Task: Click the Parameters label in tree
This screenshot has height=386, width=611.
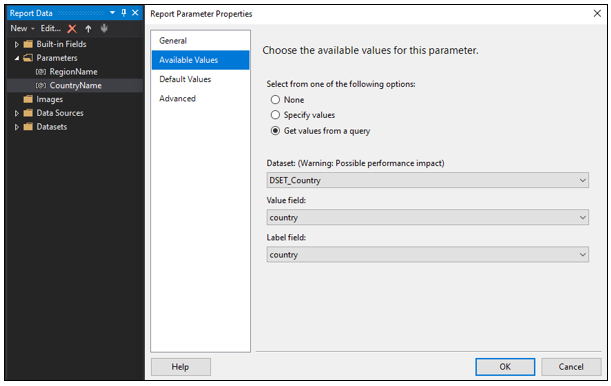Action: (57, 58)
